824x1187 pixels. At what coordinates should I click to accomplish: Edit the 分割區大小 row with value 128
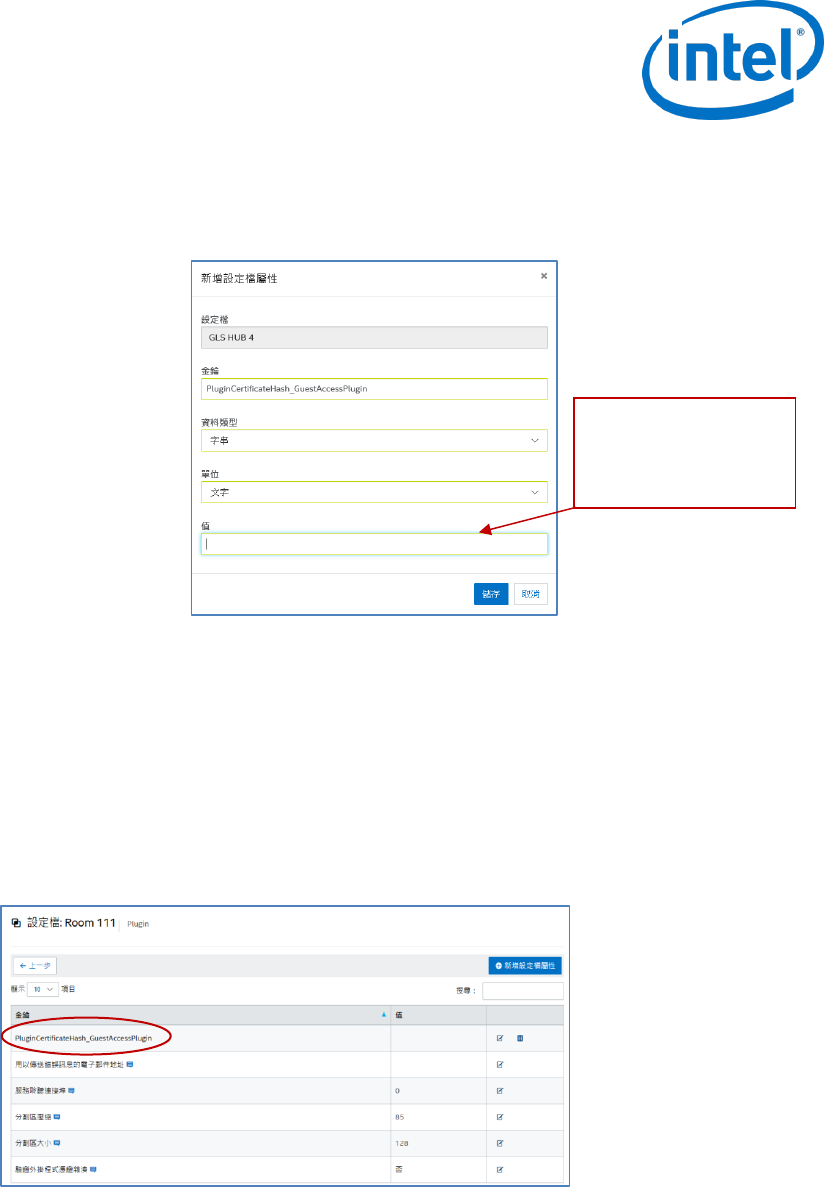pyautogui.click(x=500, y=1143)
